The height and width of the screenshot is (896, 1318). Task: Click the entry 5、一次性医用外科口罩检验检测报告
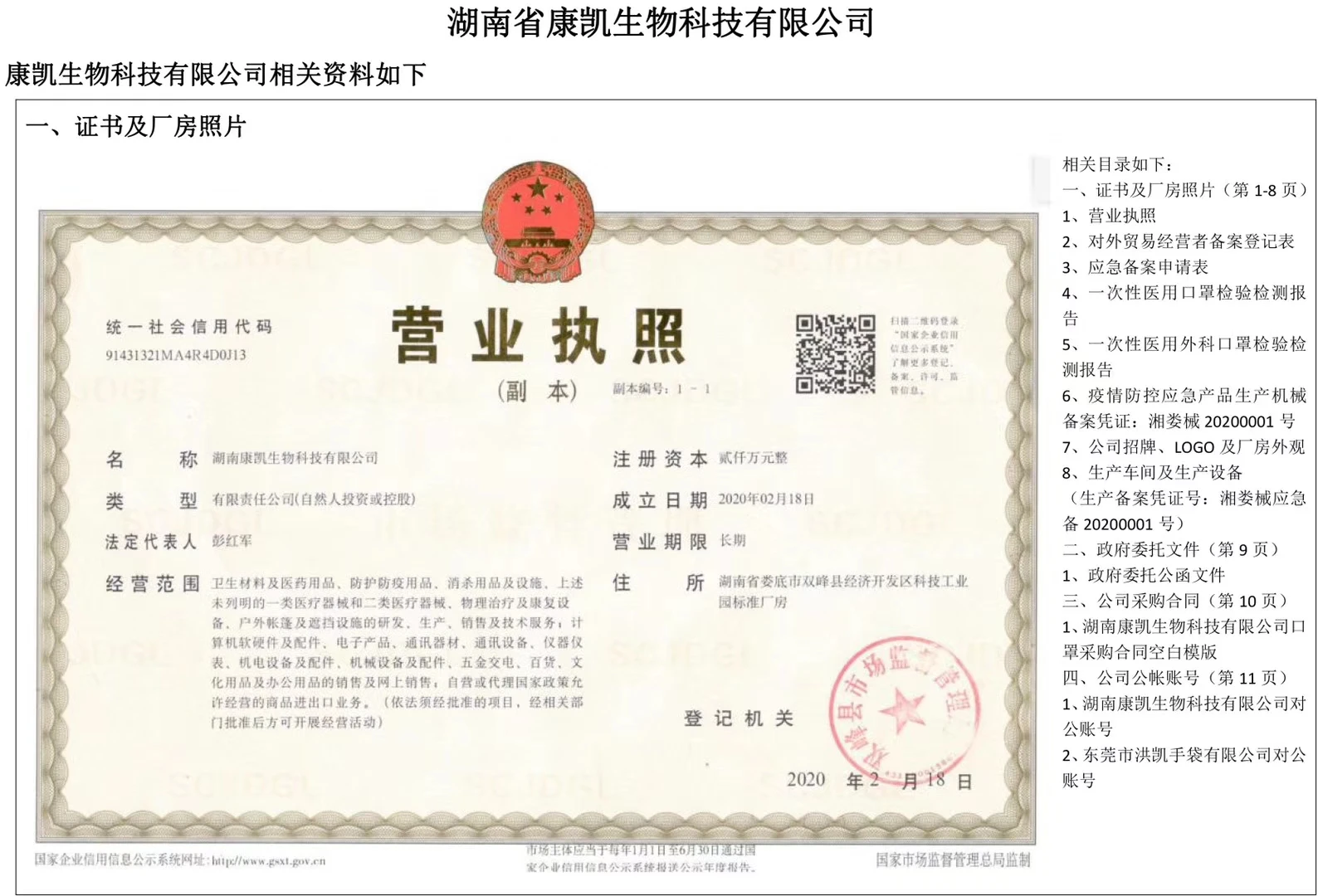click(1184, 357)
